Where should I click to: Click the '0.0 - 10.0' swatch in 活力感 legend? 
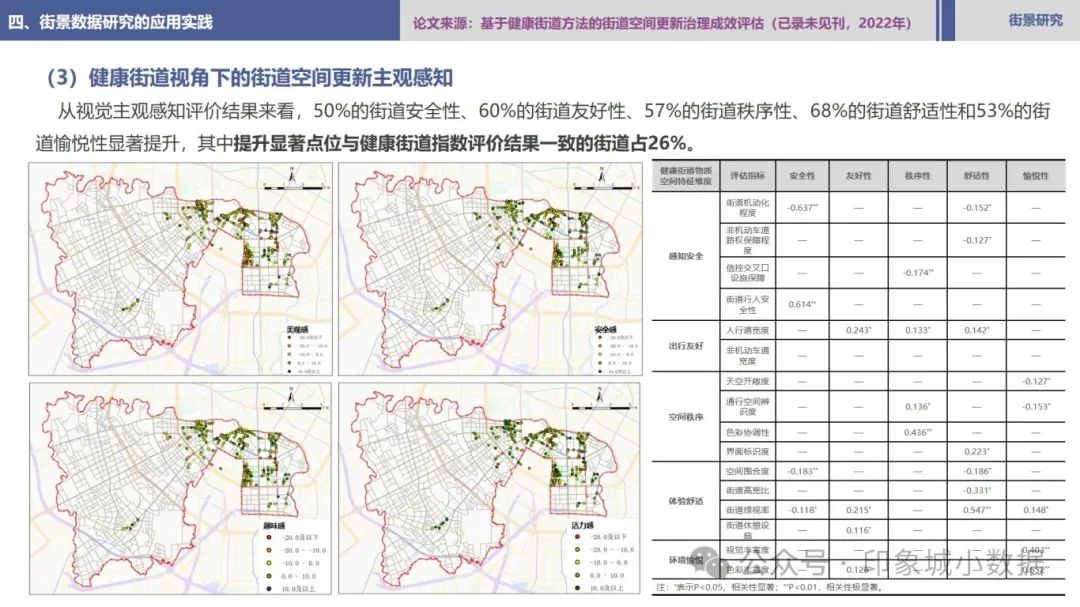pyautogui.click(x=577, y=575)
